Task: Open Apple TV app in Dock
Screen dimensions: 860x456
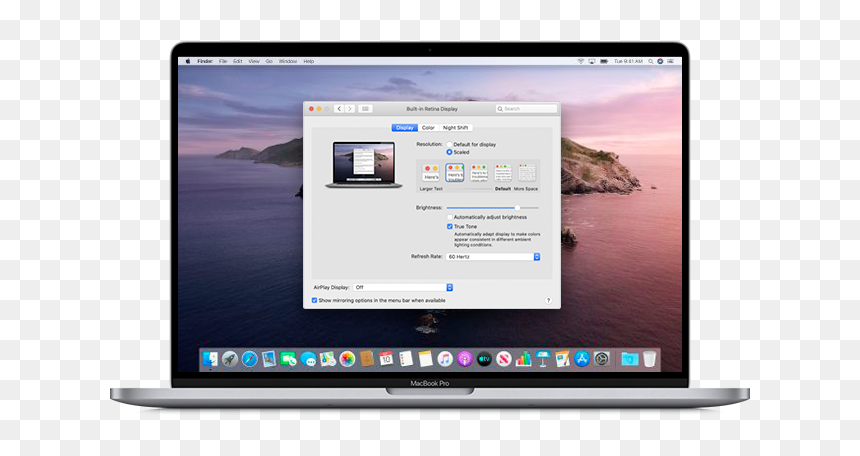Action: coord(484,359)
